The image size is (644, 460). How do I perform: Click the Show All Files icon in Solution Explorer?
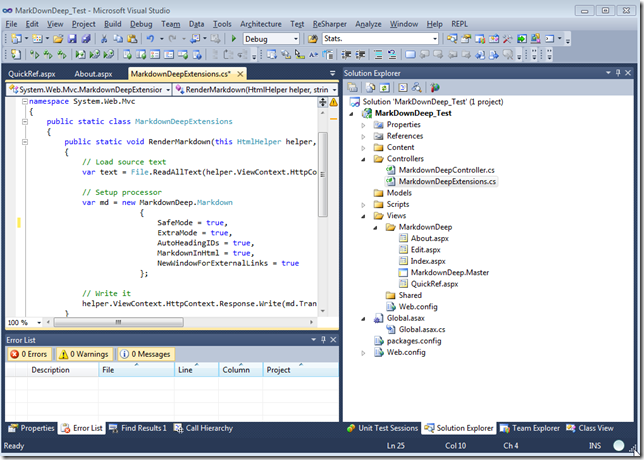pos(370,88)
